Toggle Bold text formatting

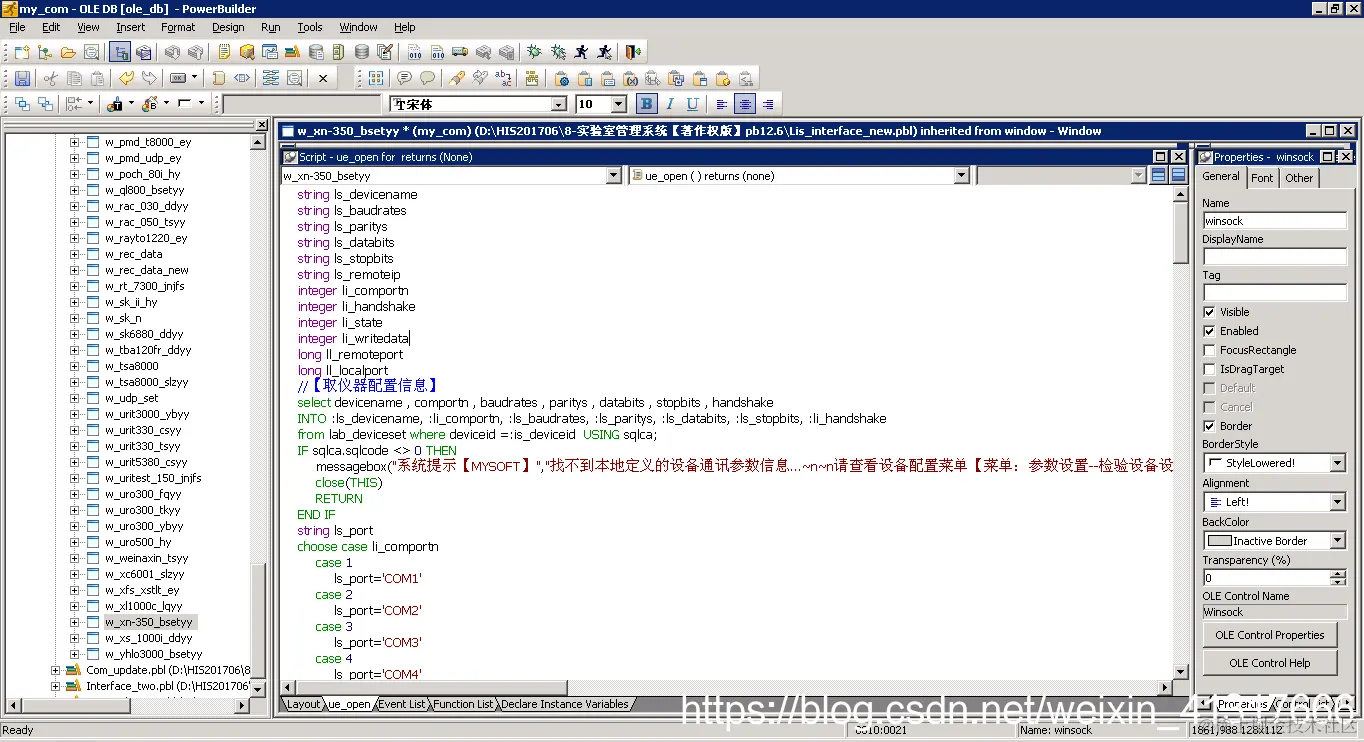[646, 104]
